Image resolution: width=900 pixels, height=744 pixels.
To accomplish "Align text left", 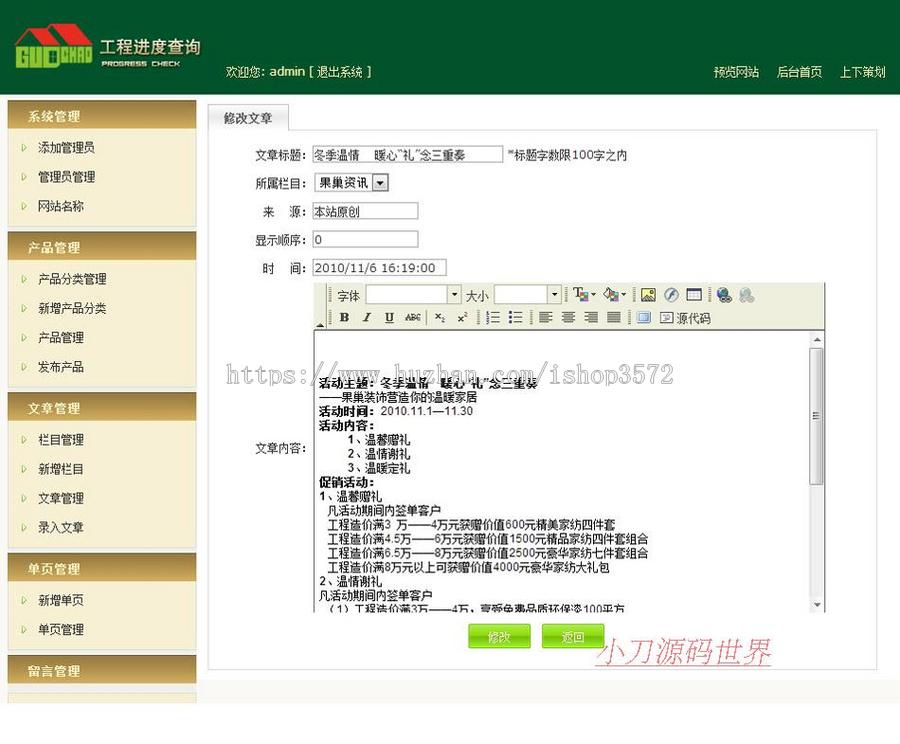I will coord(545,317).
